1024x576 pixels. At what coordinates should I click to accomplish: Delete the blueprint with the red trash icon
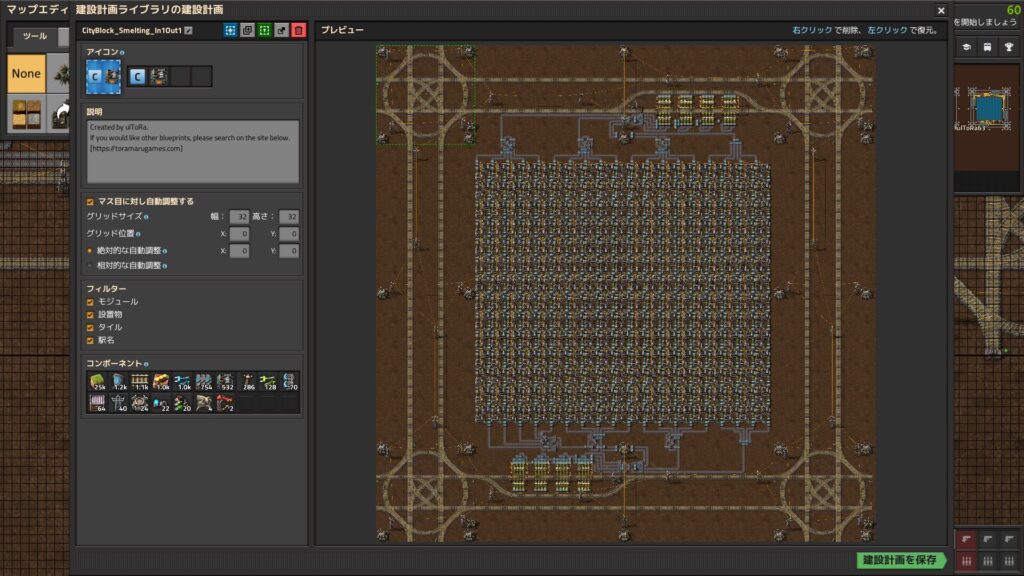coord(298,30)
